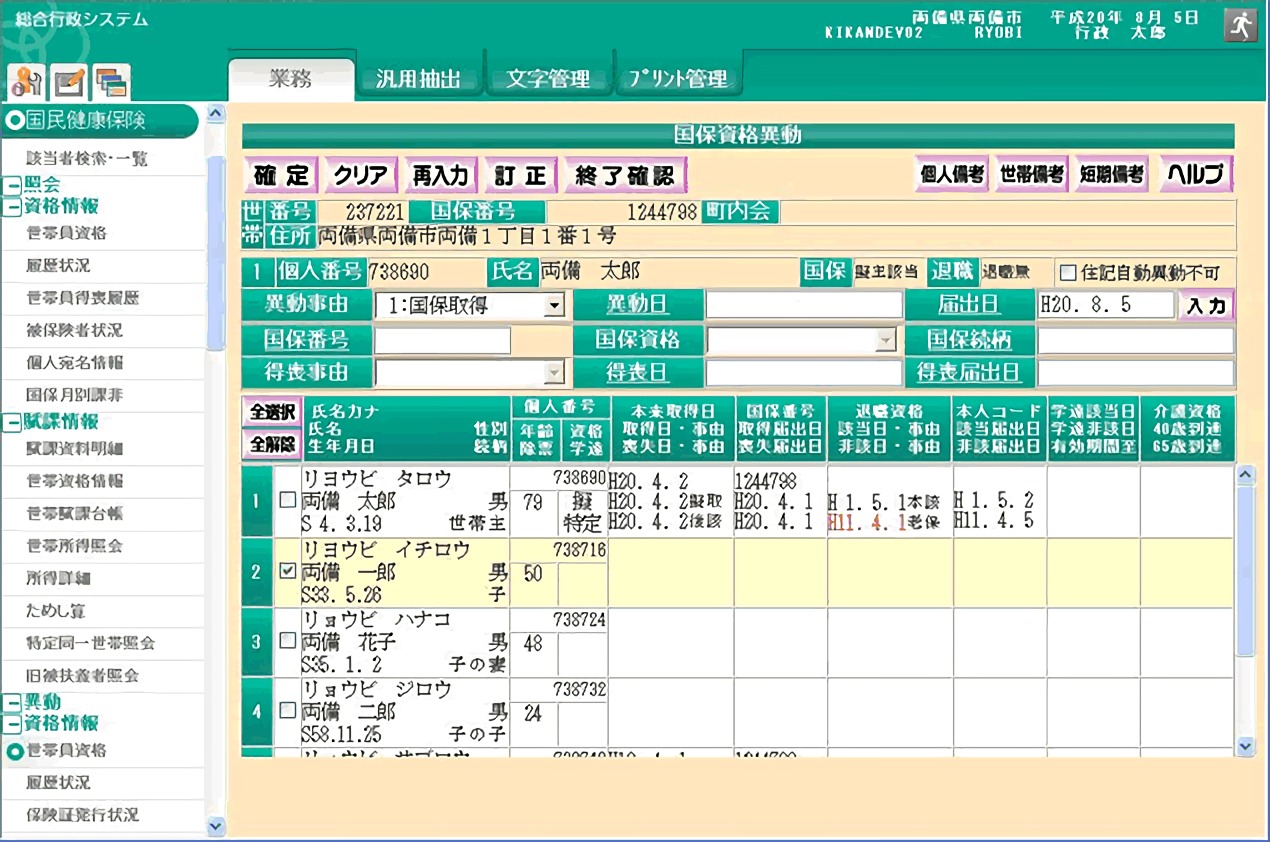1270x842 pixels.
Task: Hit the 再入力 button
Action: pyautogui.click(x=441, y=175)
